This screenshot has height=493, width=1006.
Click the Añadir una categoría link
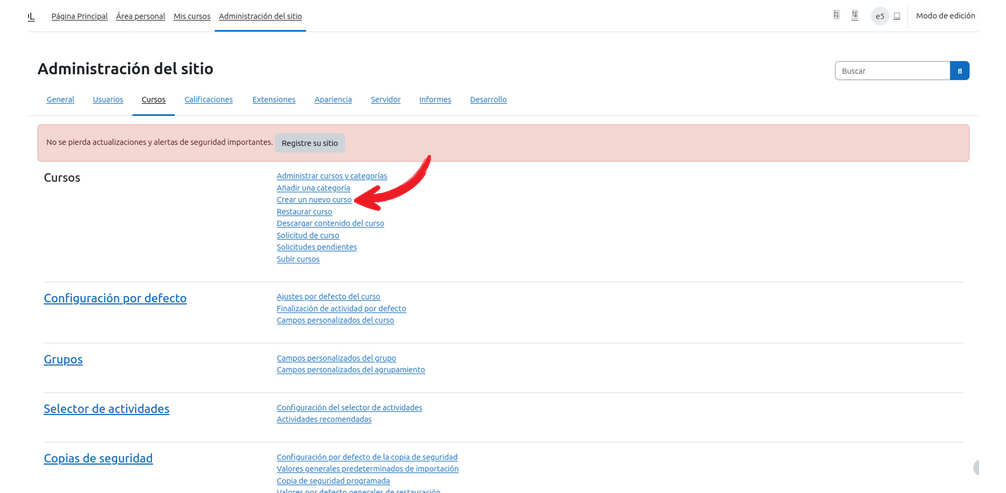(313, 188)
